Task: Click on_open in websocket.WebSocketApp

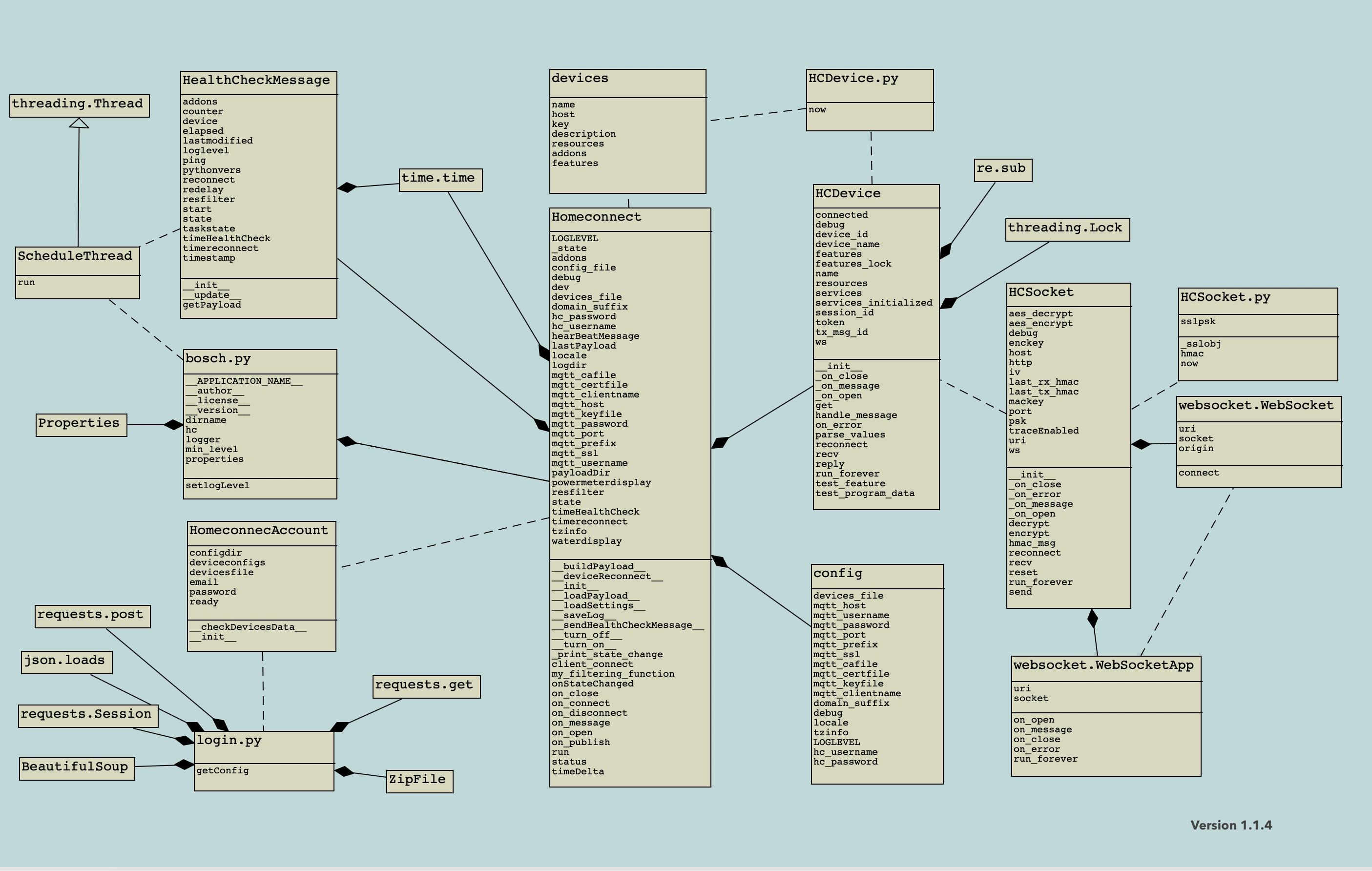Action: pos(1034,720)
